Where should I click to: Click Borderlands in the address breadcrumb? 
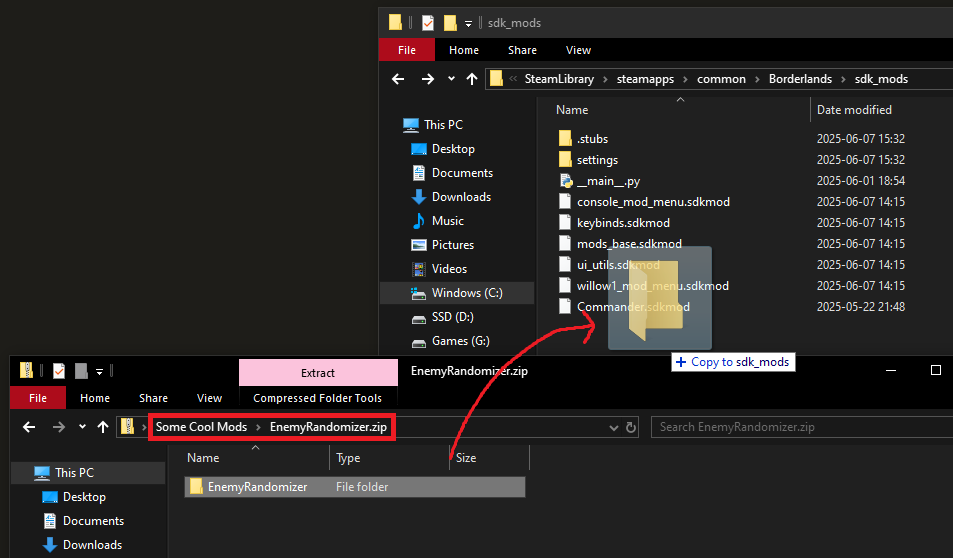[800, 79]
